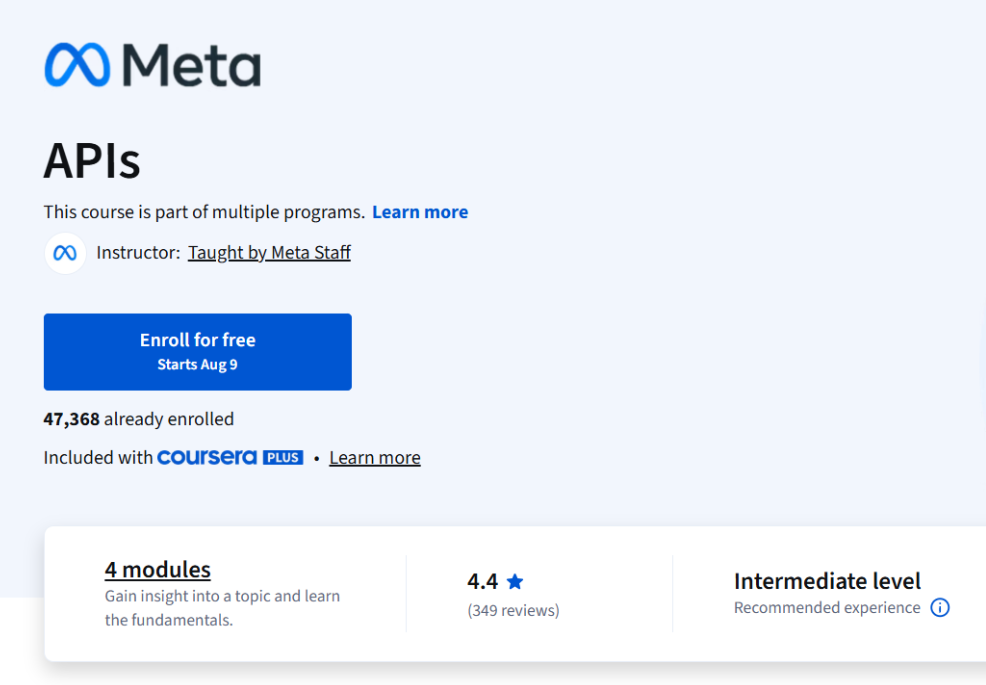Open the 4 modules link

point(157,569)
